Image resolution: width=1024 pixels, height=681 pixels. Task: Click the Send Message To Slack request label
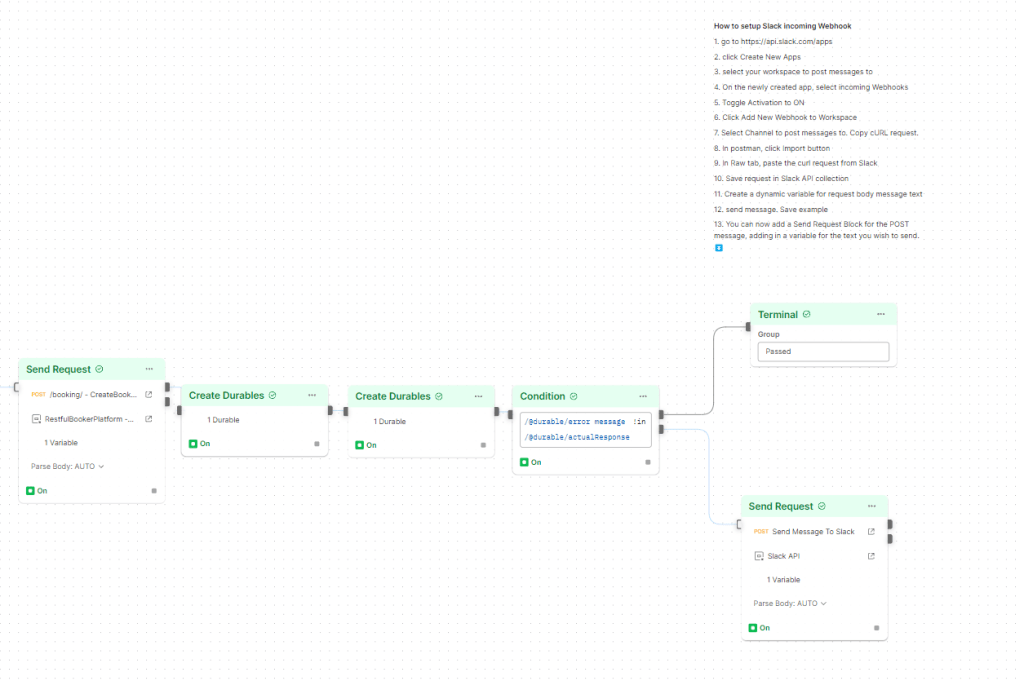(x=813, y=531)
